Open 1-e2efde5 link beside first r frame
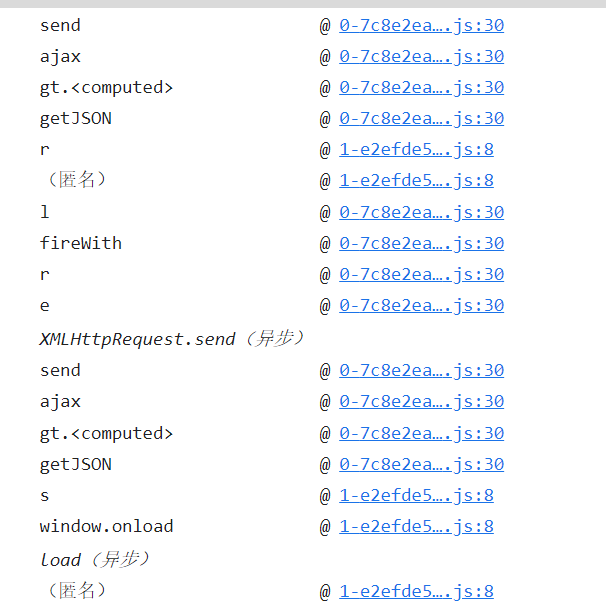 [x=416, y=149]
